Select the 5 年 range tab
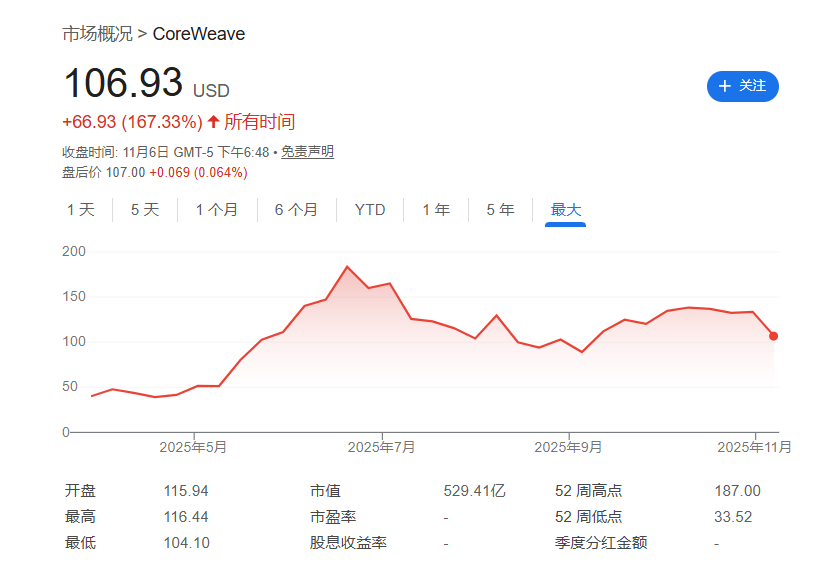This screenshot has width=820, height=572. pos(501,210)
